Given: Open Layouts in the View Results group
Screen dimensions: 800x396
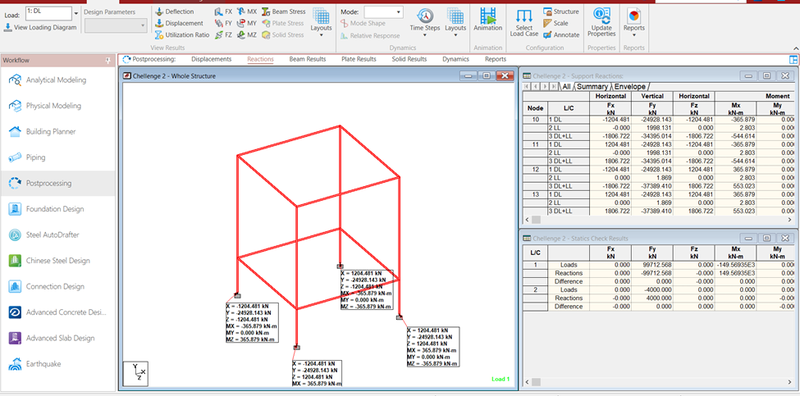Looking at the screenshot, I should point(321,22).
